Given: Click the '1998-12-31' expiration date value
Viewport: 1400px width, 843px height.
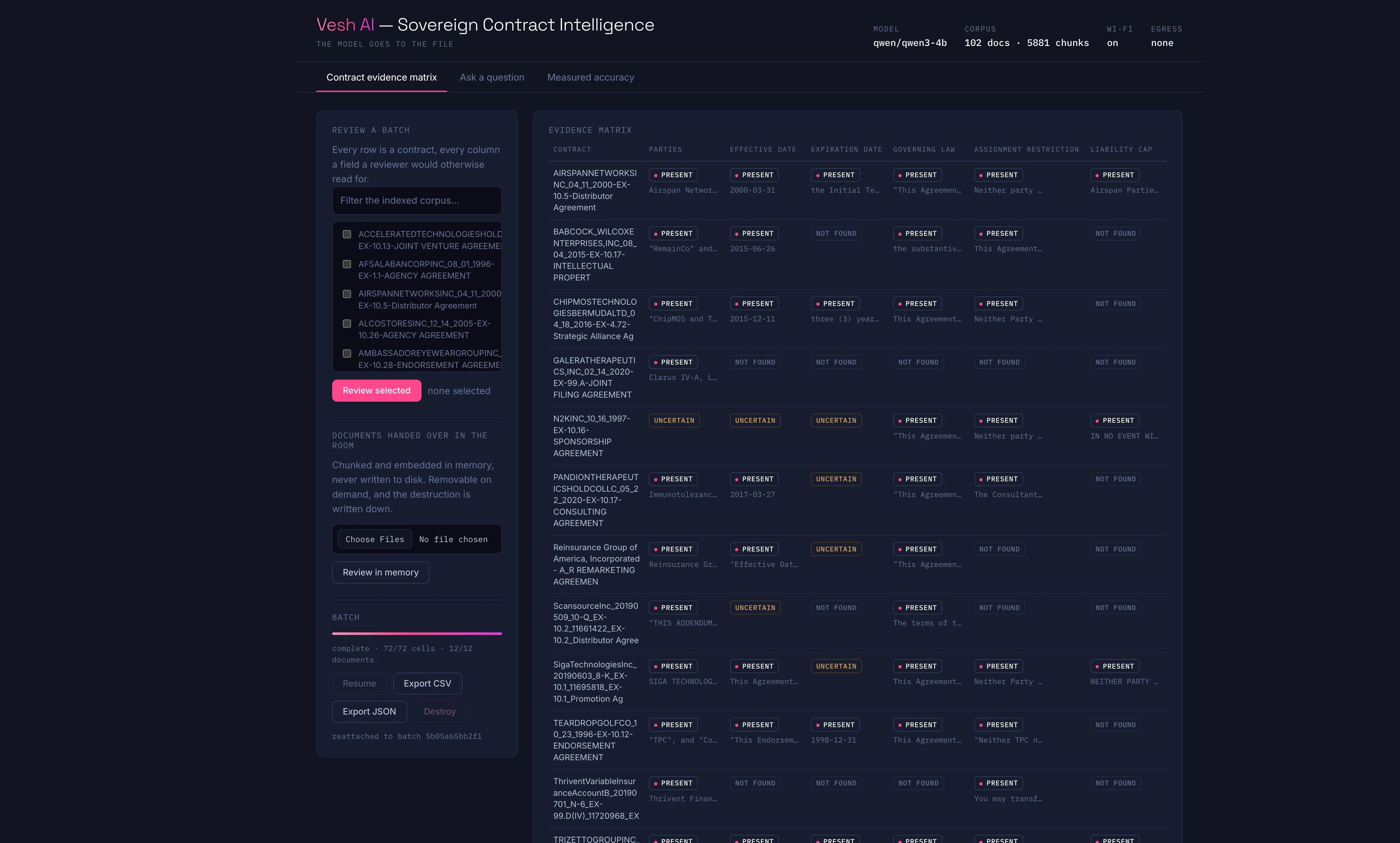Looking at the screenshot, I should [833, 740].
